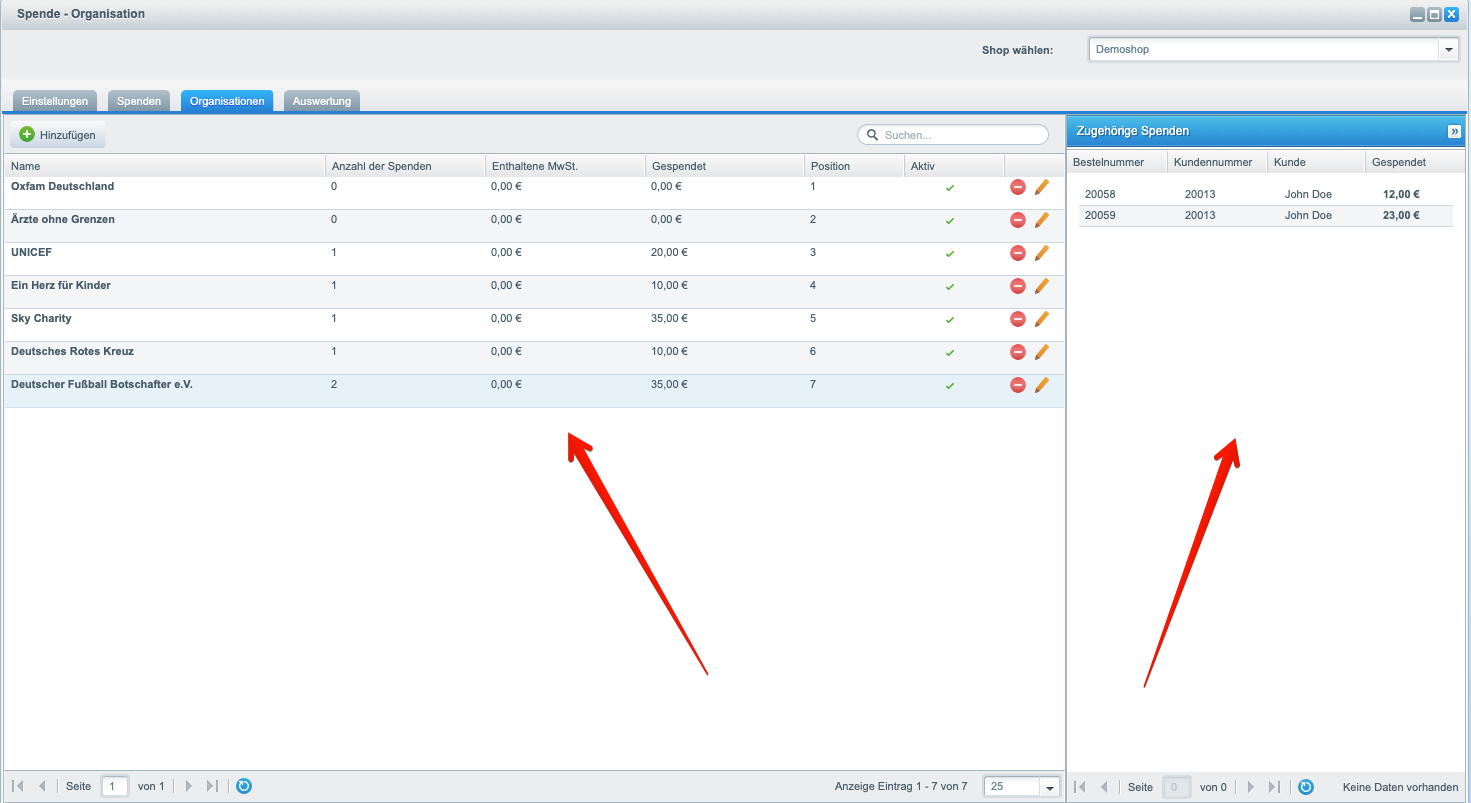The image size is (1471, 803).
Task: Delete Ein Herz für Kinder
Action: pos(1018,286)
